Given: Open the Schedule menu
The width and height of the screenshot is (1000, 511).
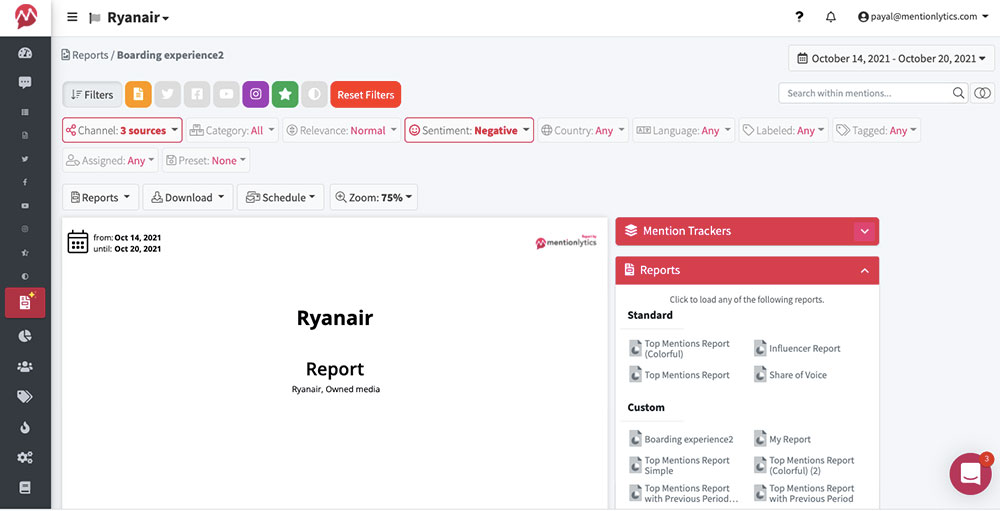Looking at the screenshot, I should click(x=280, y=197).
